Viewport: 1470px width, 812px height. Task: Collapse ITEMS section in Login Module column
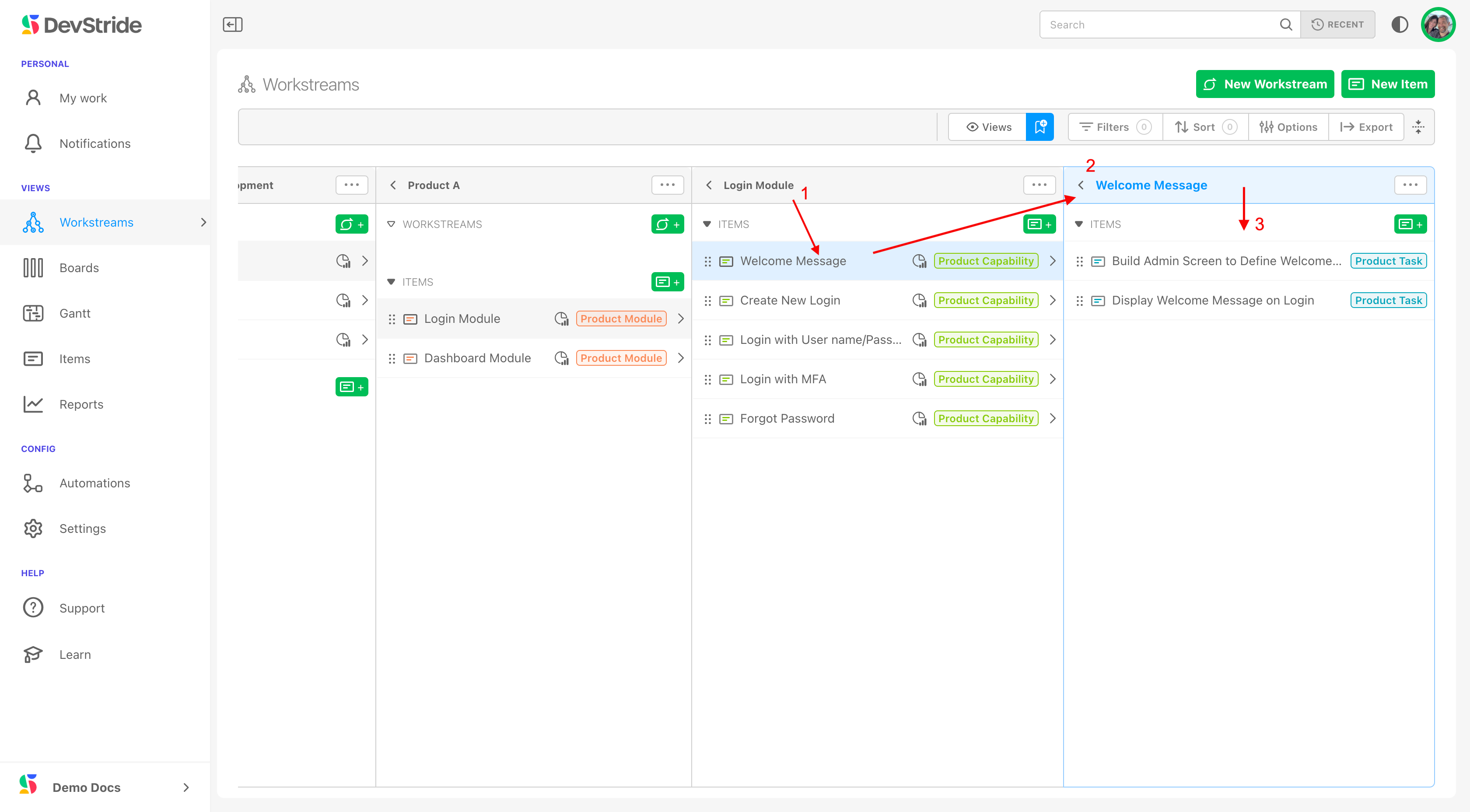point(707,224)
